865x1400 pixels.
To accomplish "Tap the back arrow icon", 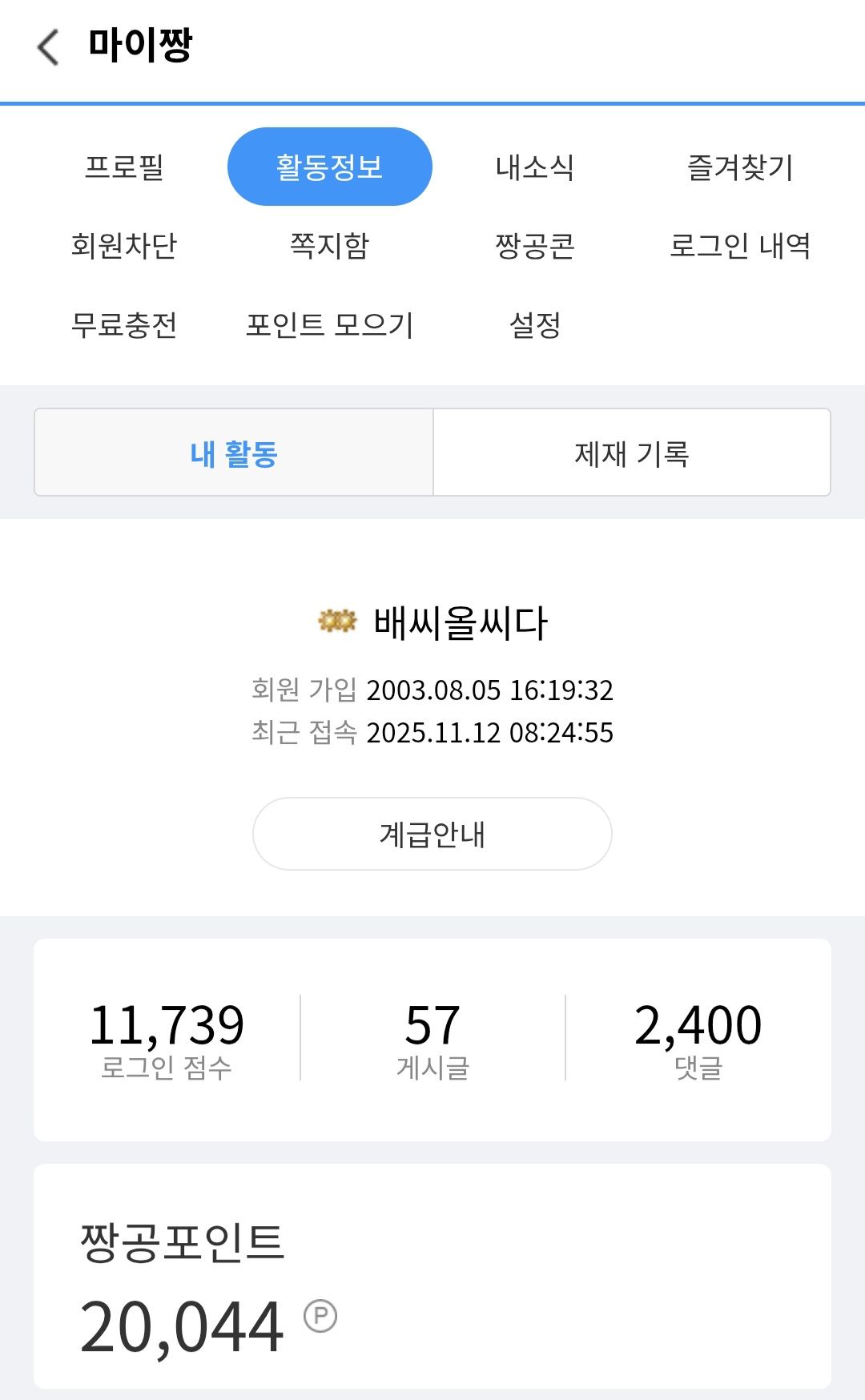I will pos(49,46).
